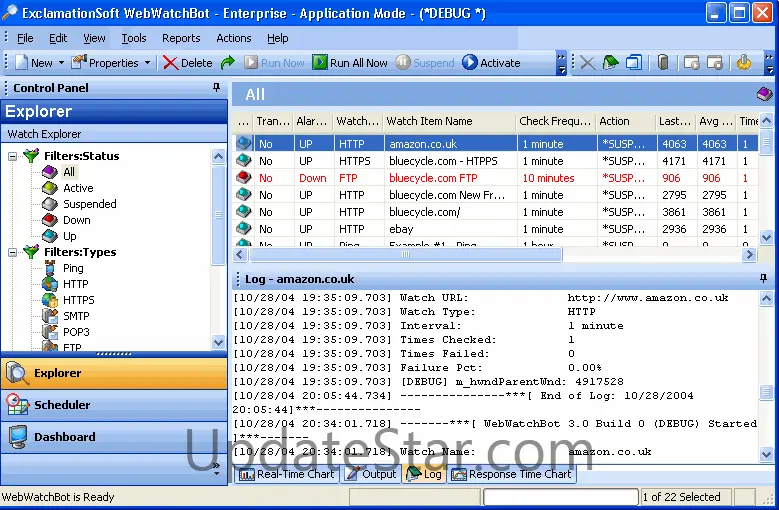Switch to the Log tab
Screen dimensions: 779x510
[424, 474]
